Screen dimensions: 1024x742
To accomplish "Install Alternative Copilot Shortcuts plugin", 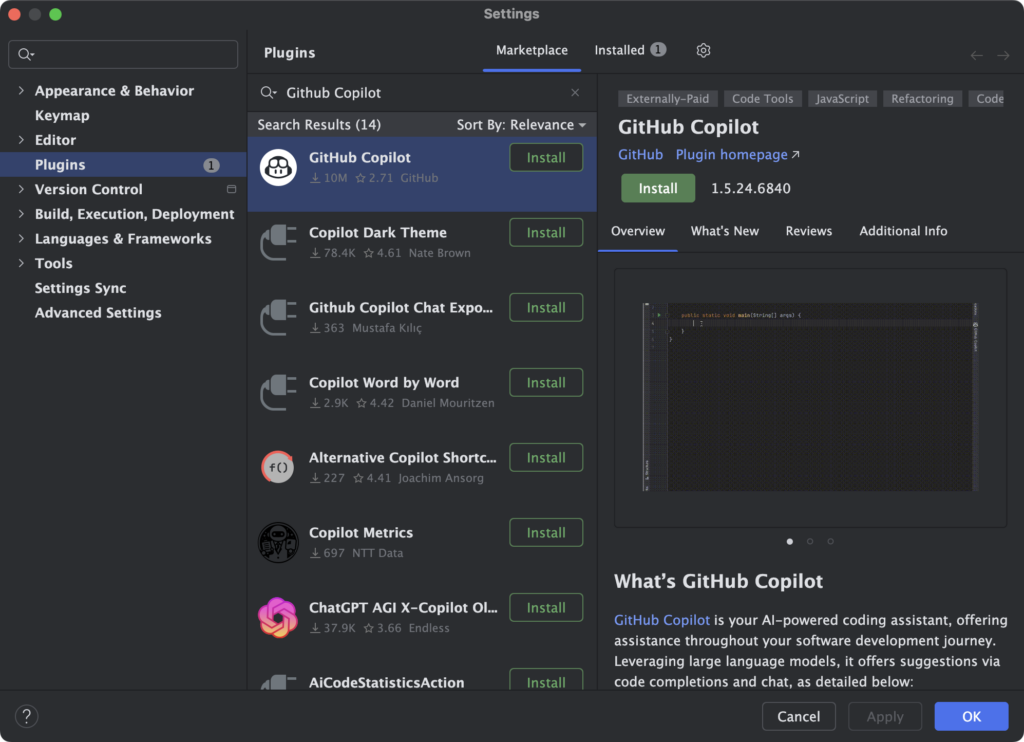I will pos(546,459).
